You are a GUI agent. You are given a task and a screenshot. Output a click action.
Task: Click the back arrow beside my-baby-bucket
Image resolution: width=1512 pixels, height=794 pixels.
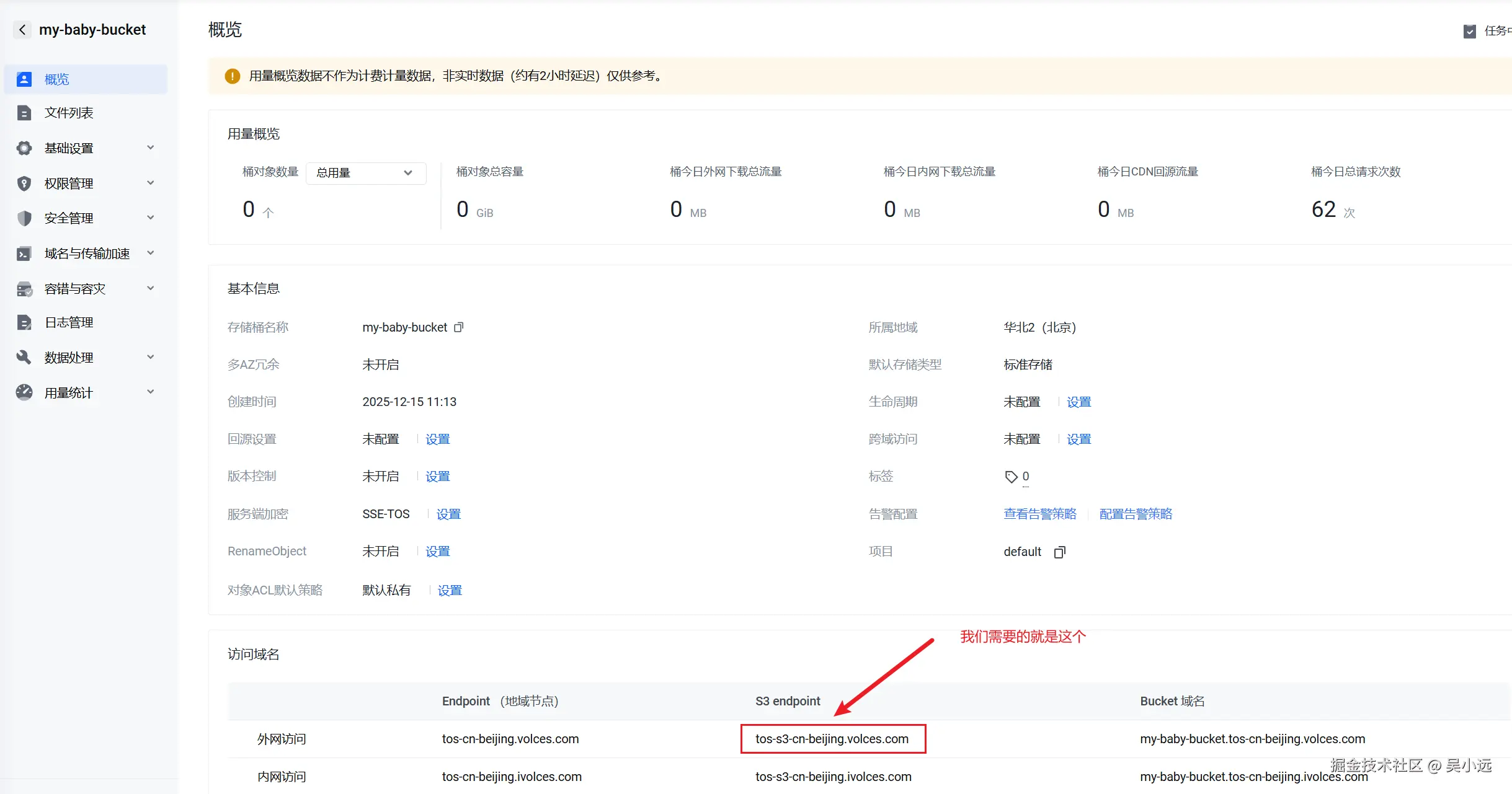click(22, 29)
